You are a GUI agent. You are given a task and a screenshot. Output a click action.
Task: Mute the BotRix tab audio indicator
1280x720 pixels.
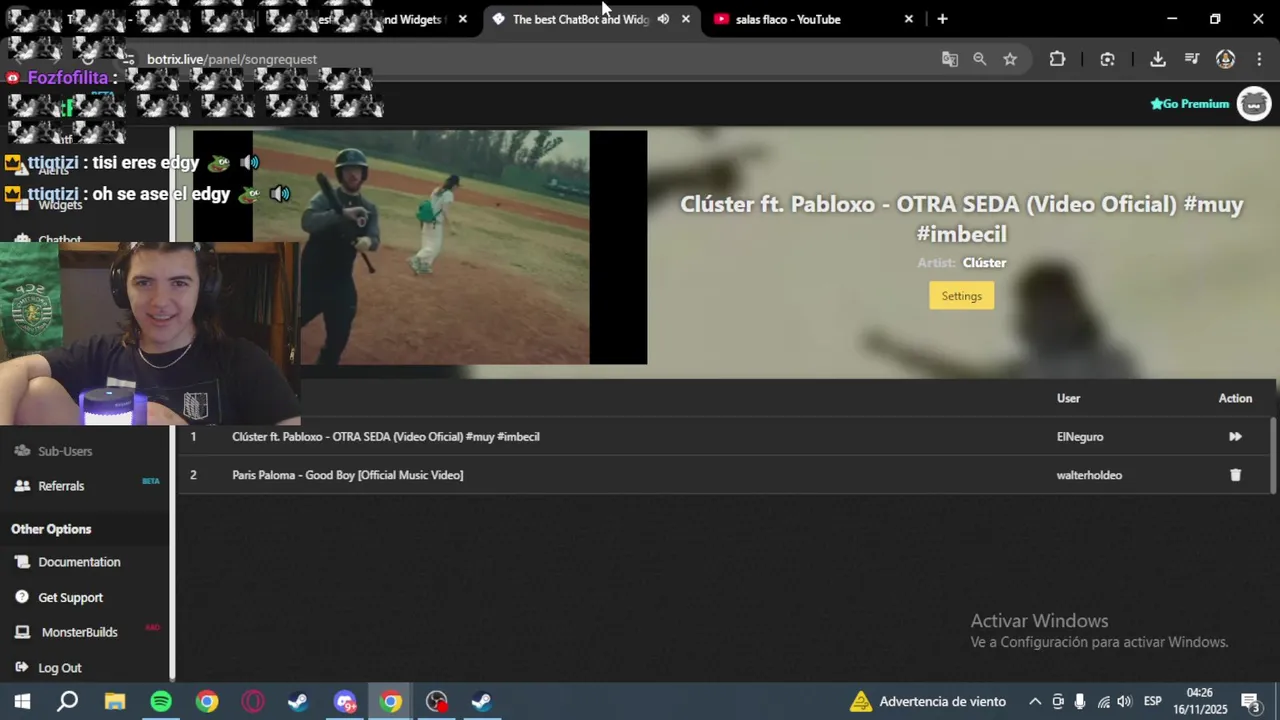point(663,19)
